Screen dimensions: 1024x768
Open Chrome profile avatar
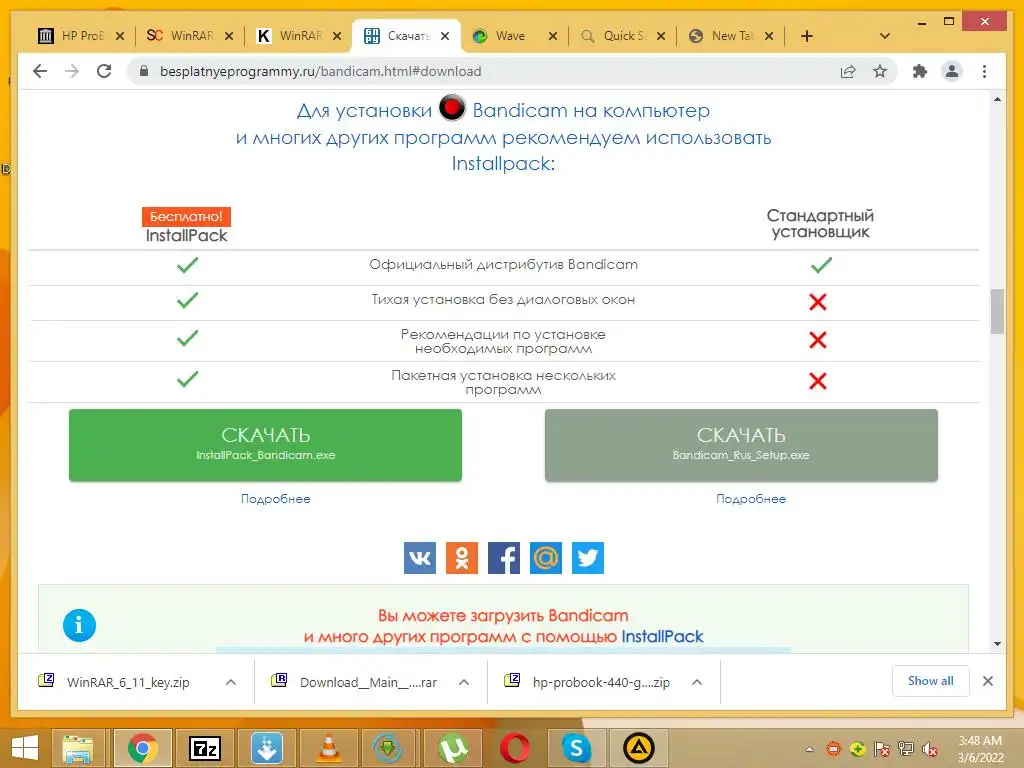tap(952, 71)
